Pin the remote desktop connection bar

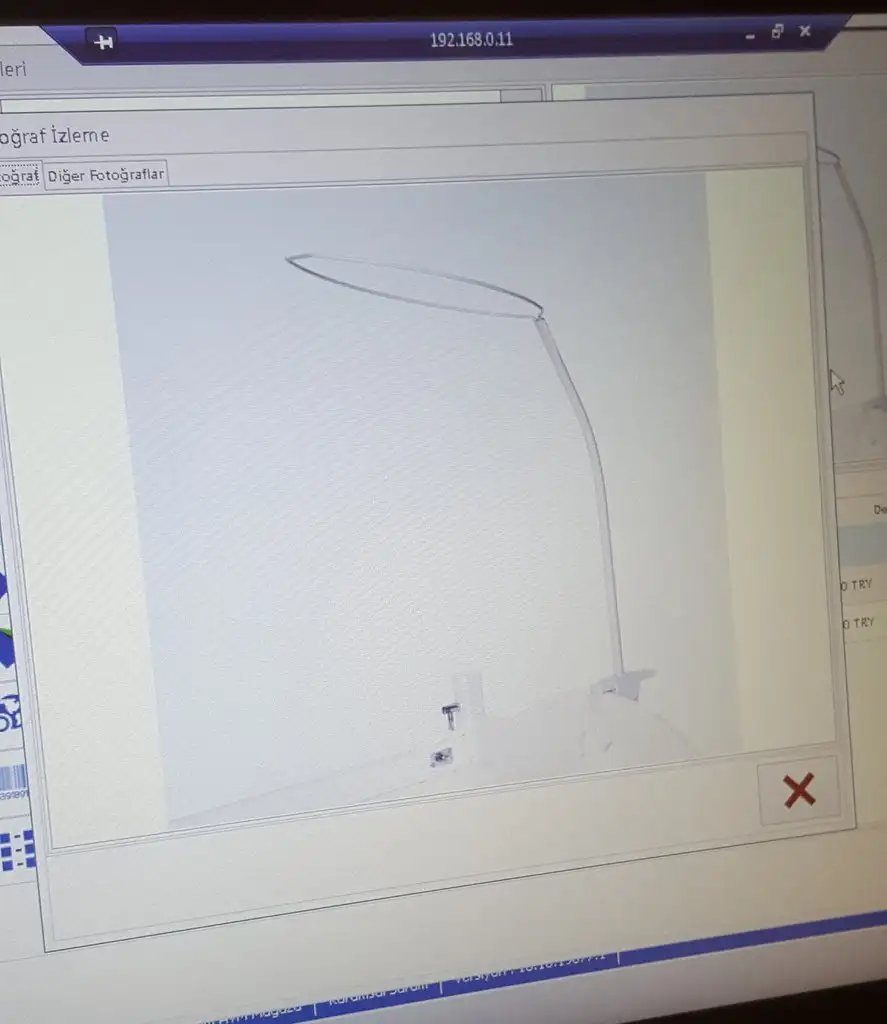point(103,42)
